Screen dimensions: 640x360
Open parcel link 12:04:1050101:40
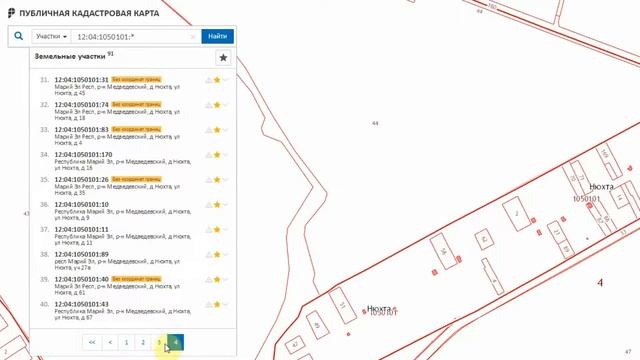tap(82, 280)
